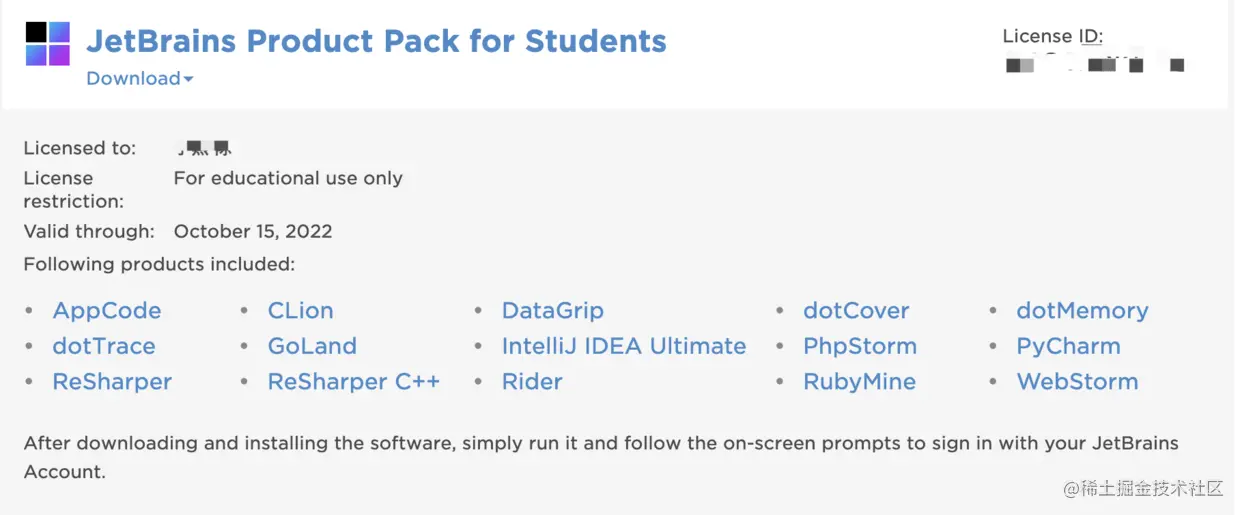This screenshot has width=1240, height=515.
Task: Click the WebStorm product link
Action: [x=1077, y=382]
